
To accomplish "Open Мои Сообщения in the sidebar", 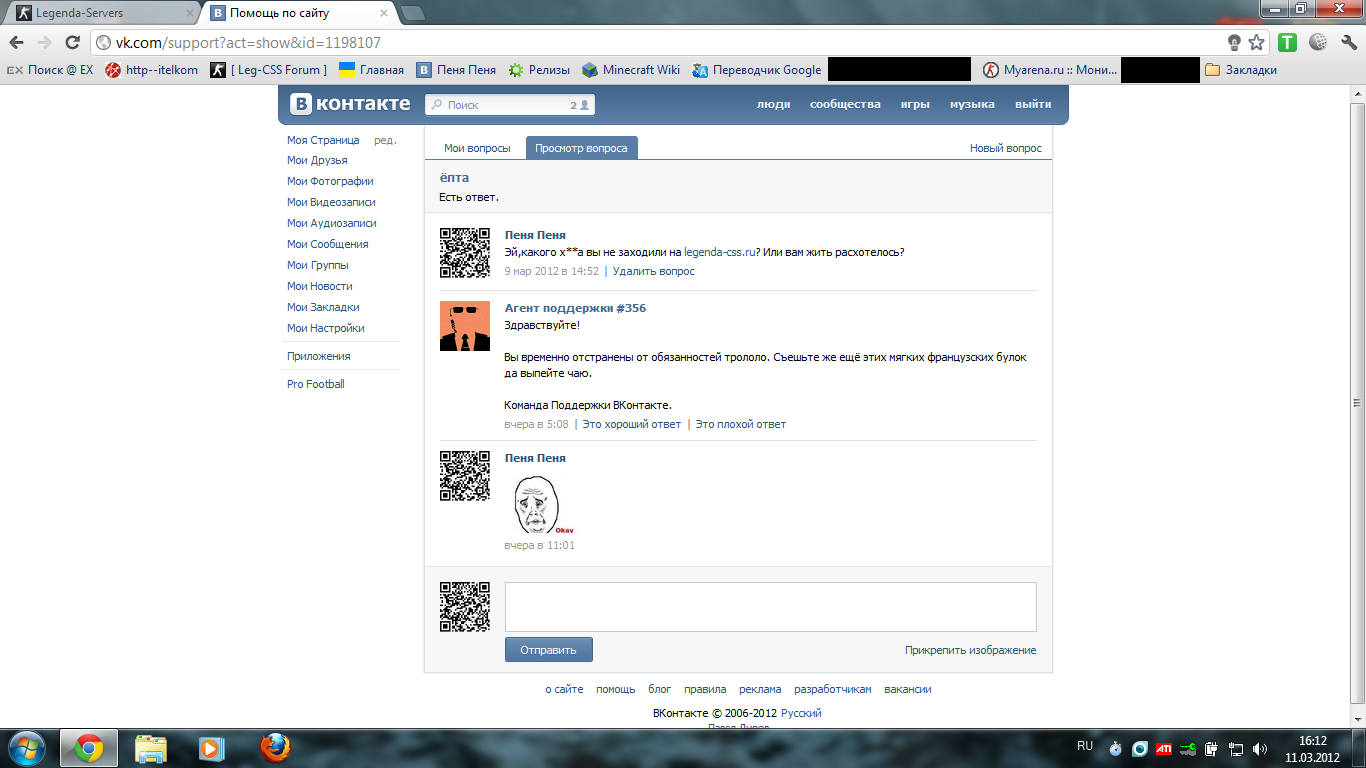I will pos(327,244).
